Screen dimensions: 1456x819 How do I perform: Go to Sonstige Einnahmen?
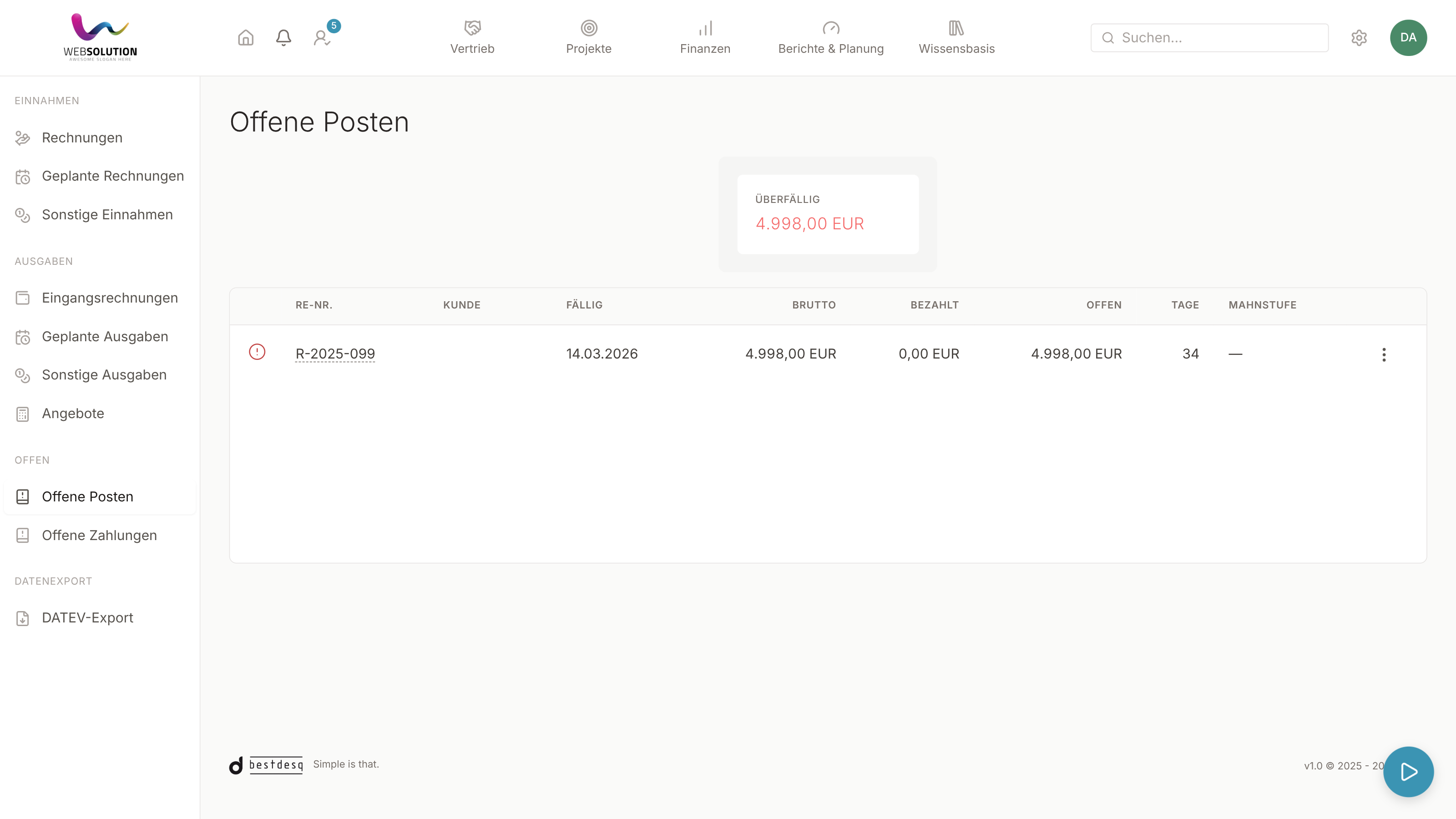click(100, 215)
